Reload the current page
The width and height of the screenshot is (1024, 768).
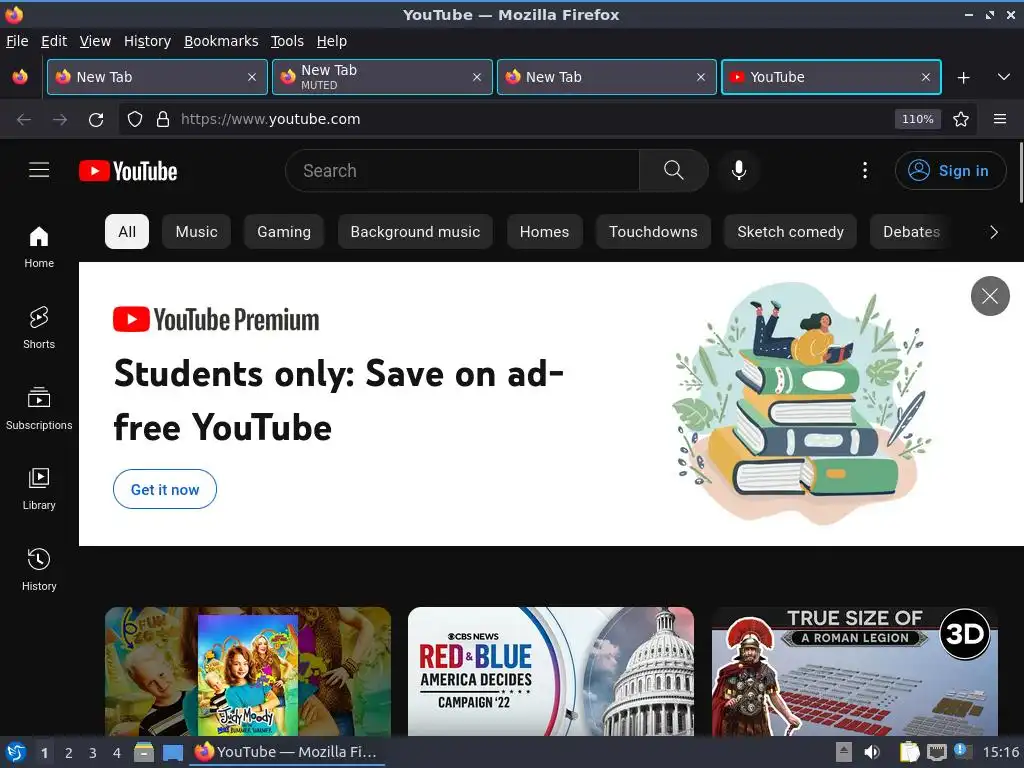[x=96, y=120]
